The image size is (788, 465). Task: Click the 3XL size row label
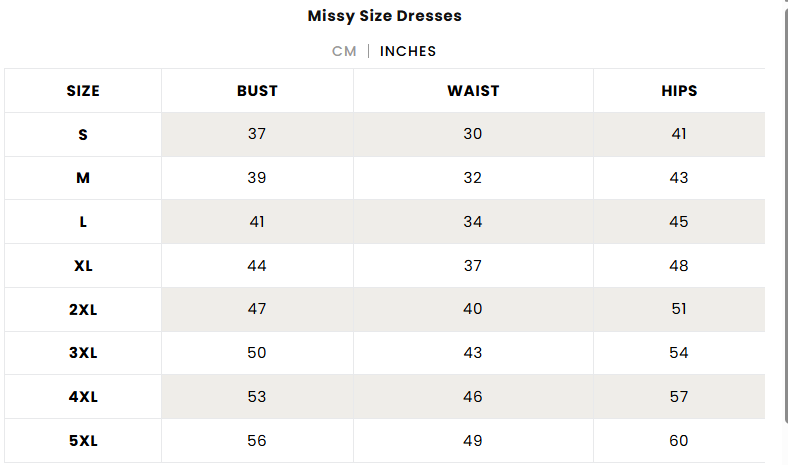point(83,353)
